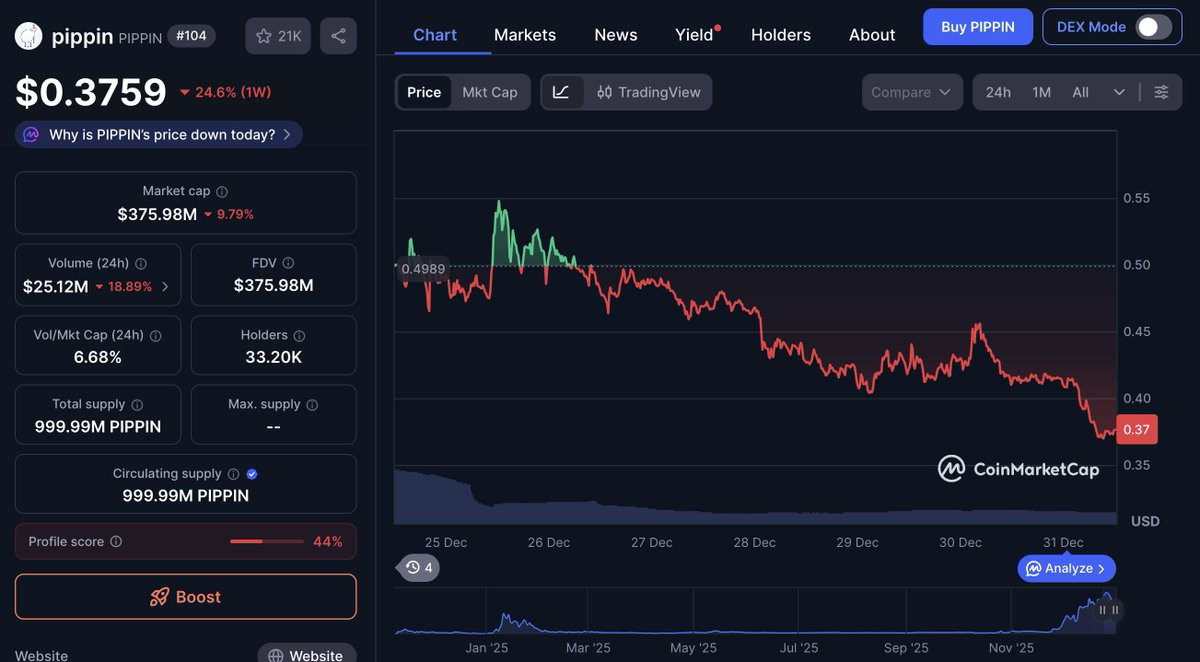Image resolution: width=1200 pixels, height=662 pixels.
Task: Open the Chart tab
Action: pos(435,34)
